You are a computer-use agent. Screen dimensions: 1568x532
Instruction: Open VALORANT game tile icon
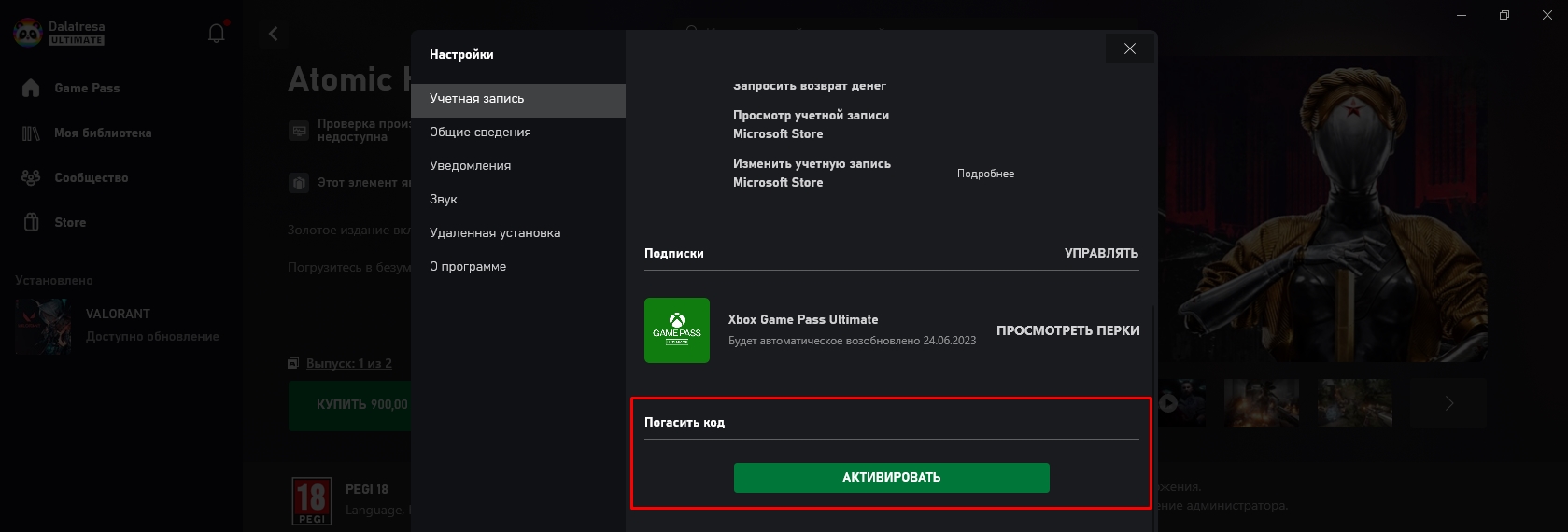[43, 326]
